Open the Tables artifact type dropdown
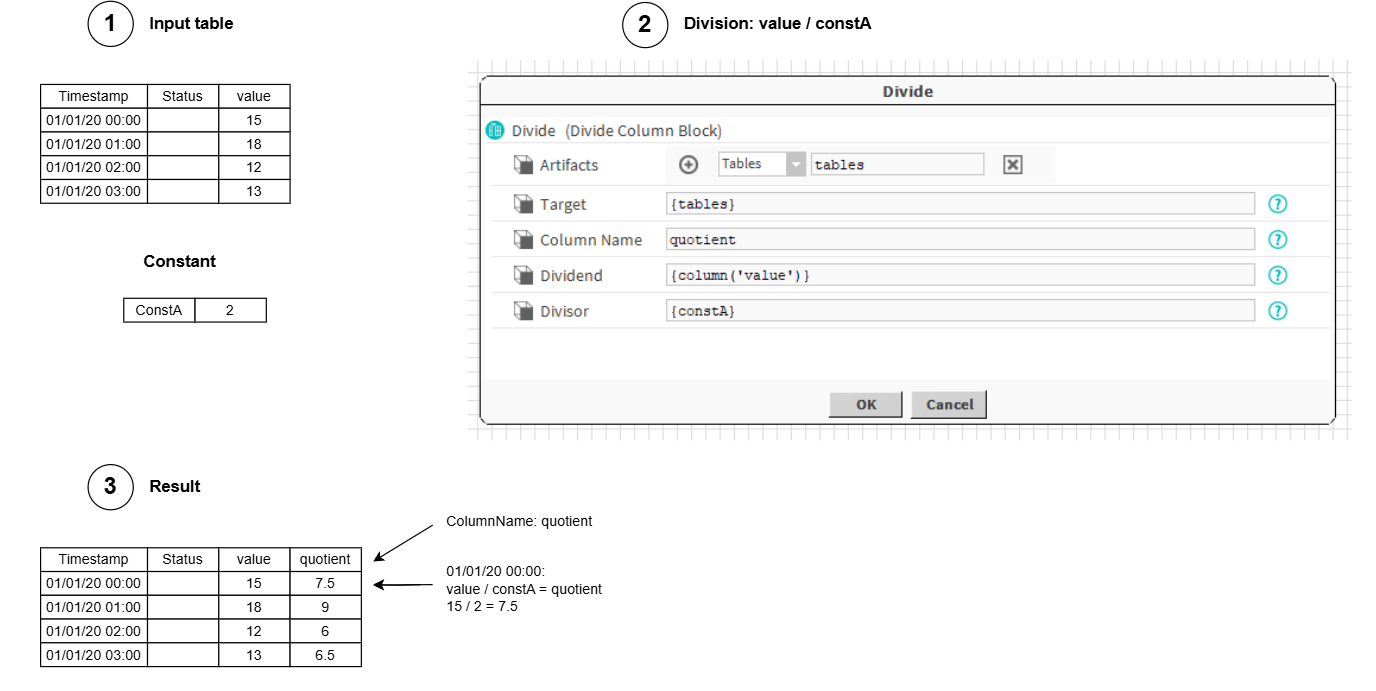 (x=795, y=165)
